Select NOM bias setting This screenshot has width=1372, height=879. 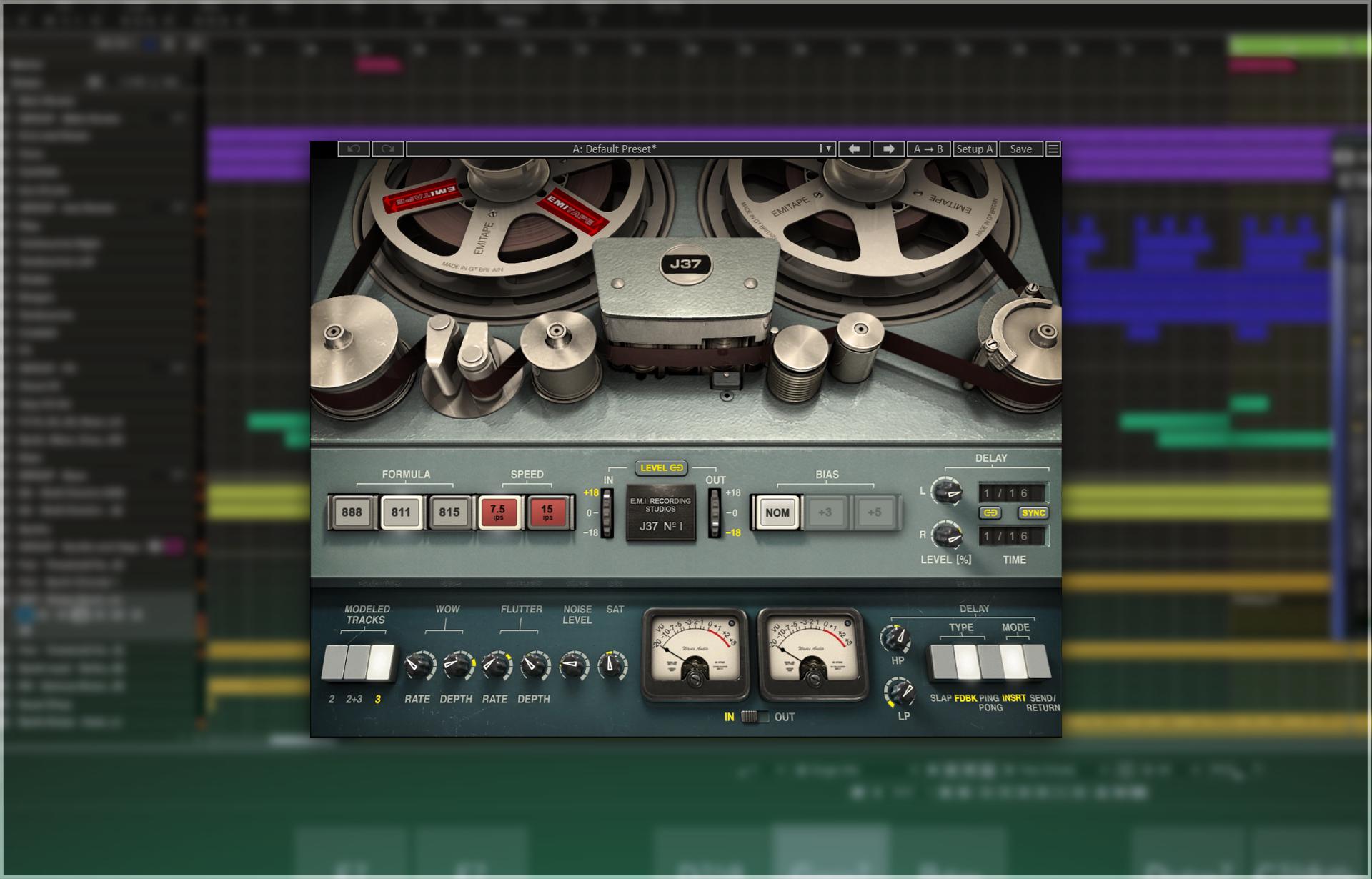click(777, 512)
